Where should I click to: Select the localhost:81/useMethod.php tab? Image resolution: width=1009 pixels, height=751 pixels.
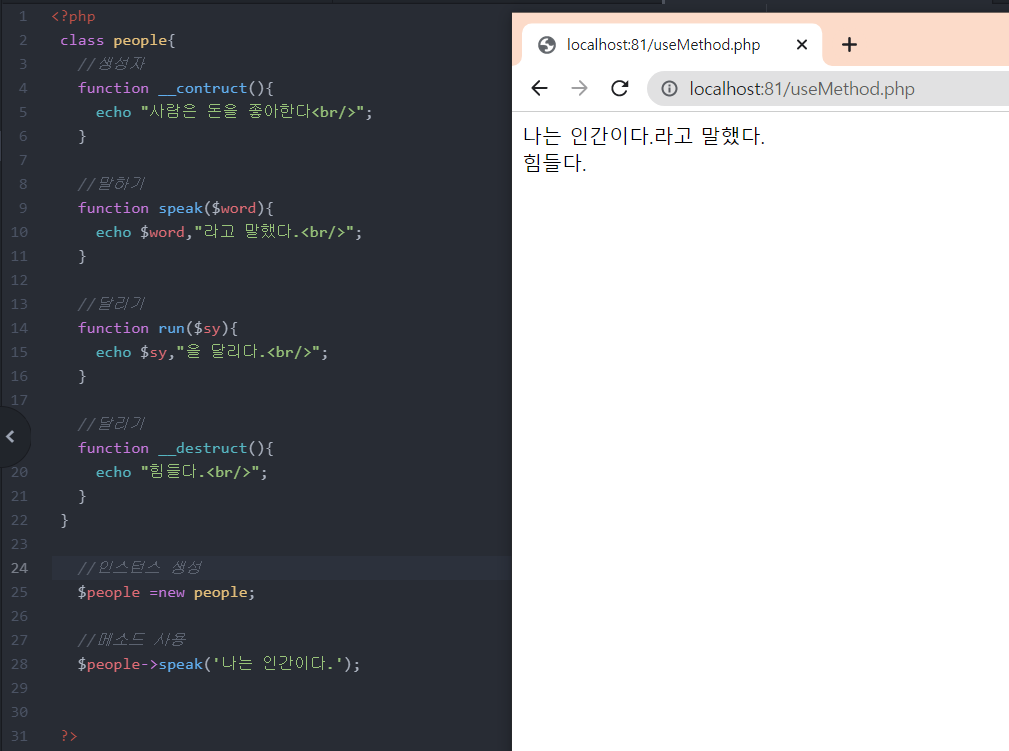[x=672, y=45]
